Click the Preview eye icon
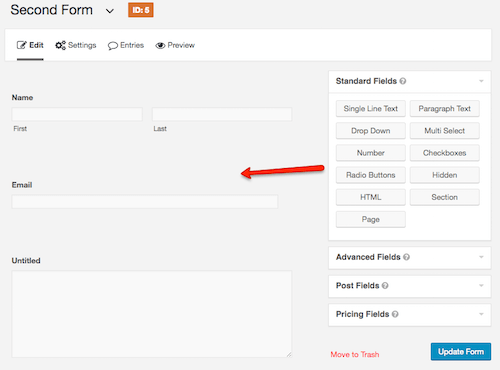 click(x=160, y=46)
